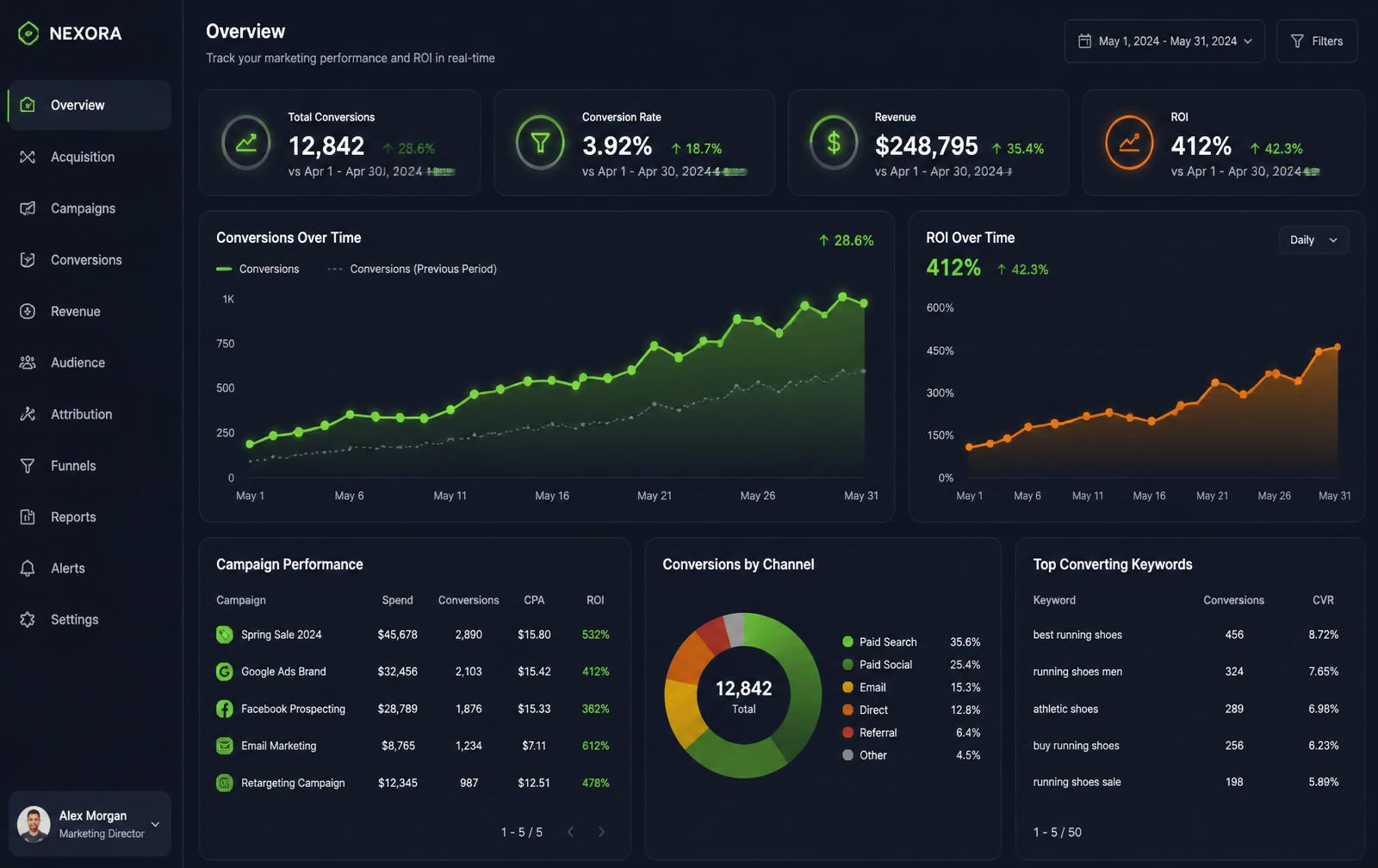
Task: Open the Overview menu item
Action: pos(90,105)
